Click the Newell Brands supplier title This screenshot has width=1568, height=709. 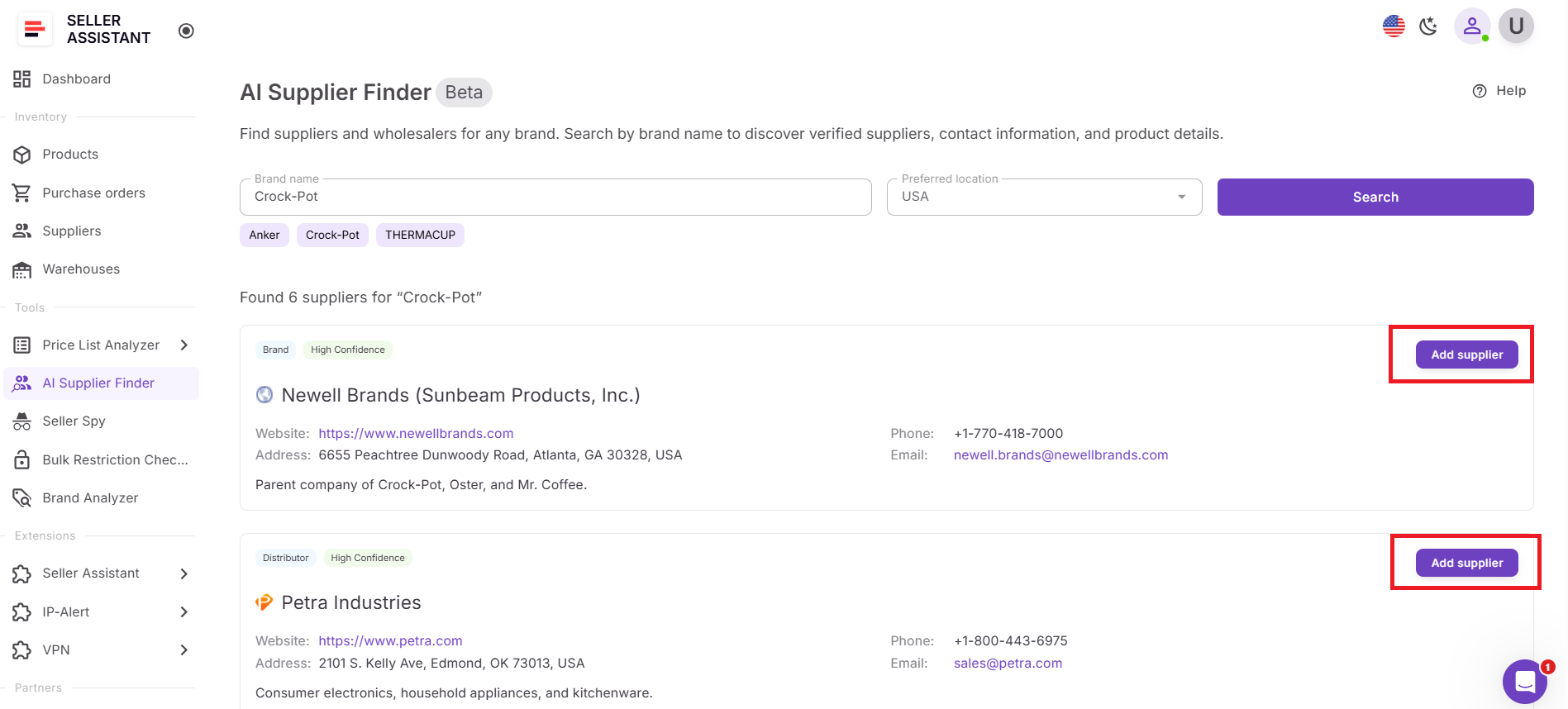coord(460,395)
